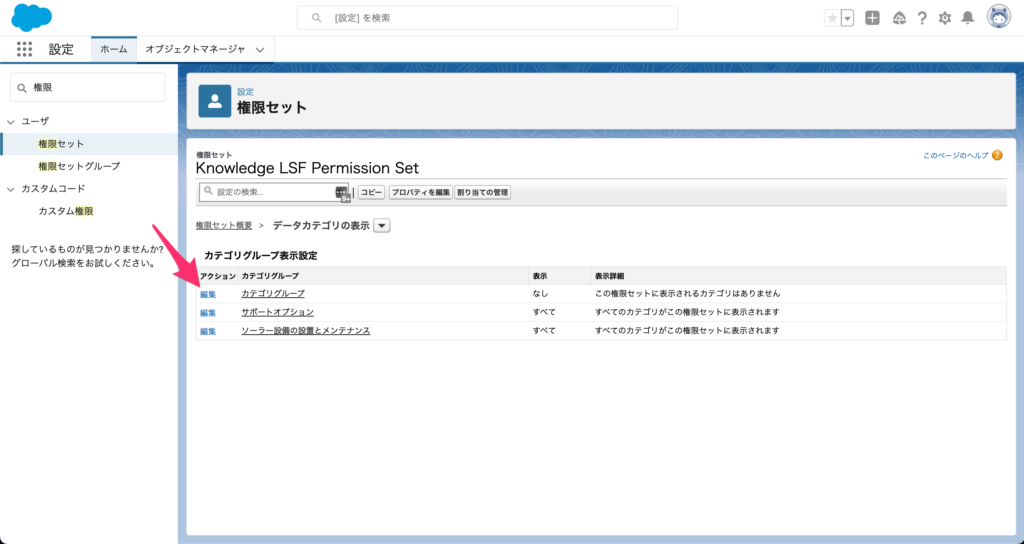Open the App Launcher grid icon

coord(24,49)
